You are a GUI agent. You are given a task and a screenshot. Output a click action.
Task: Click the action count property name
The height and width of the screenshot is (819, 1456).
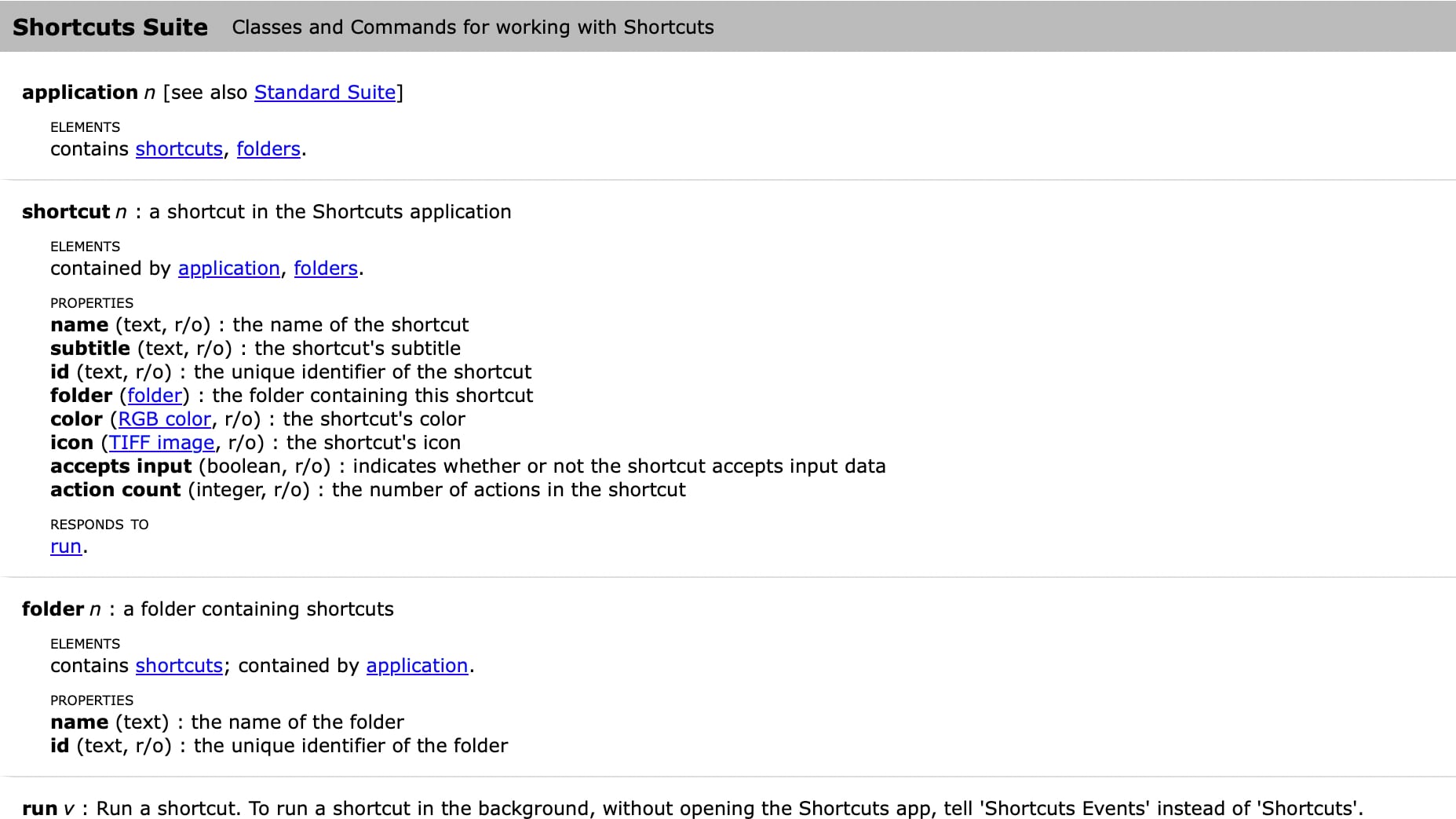(115, 490)
